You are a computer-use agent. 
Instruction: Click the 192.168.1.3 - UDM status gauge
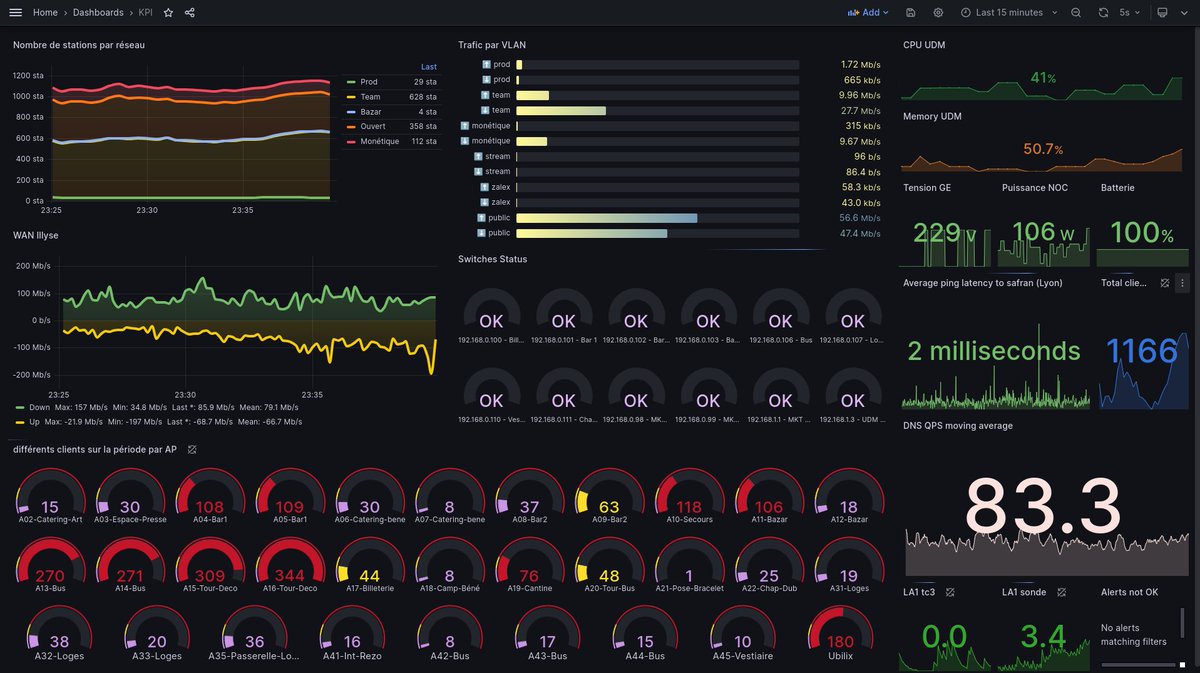(852, 395)
